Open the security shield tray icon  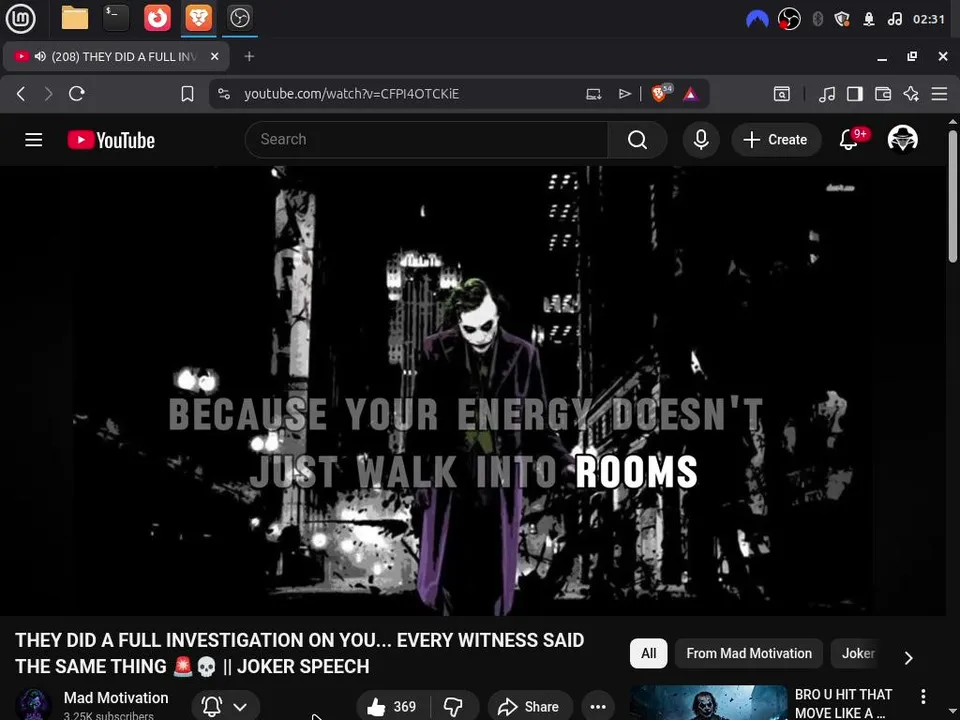click(x=842, y=20)
